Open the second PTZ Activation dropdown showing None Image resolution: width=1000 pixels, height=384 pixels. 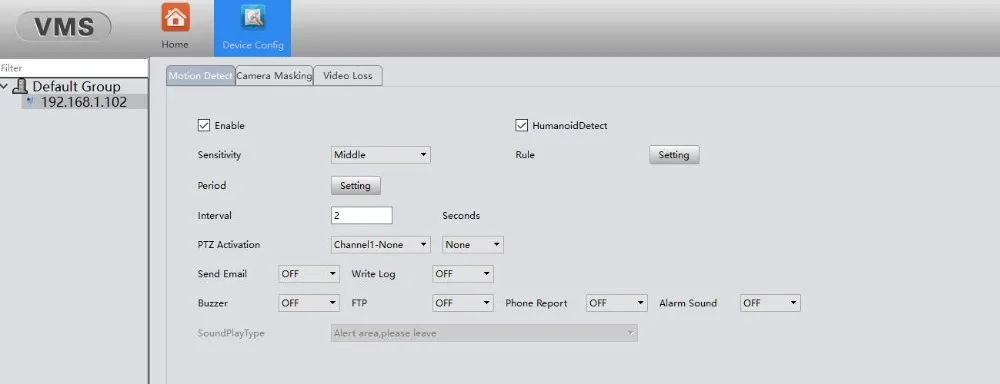point(473,244)
